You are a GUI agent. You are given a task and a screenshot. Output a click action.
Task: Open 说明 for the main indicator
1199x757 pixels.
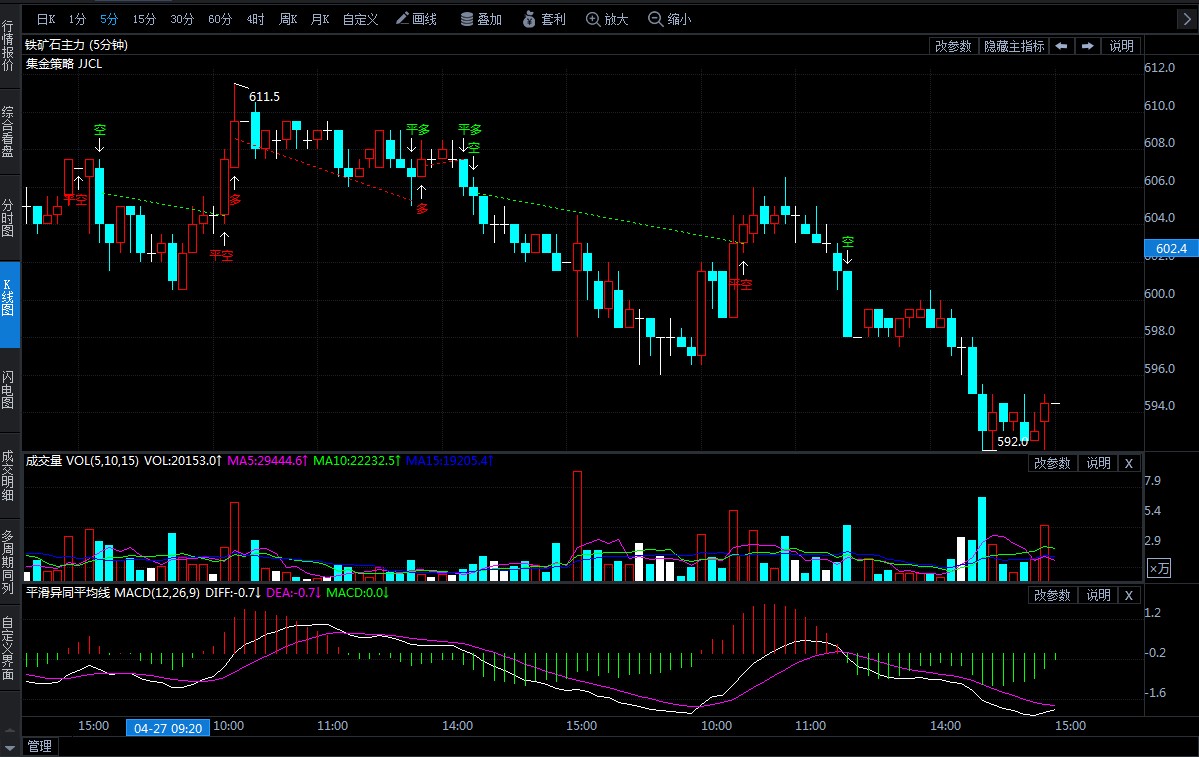(x=1122, y=46)
